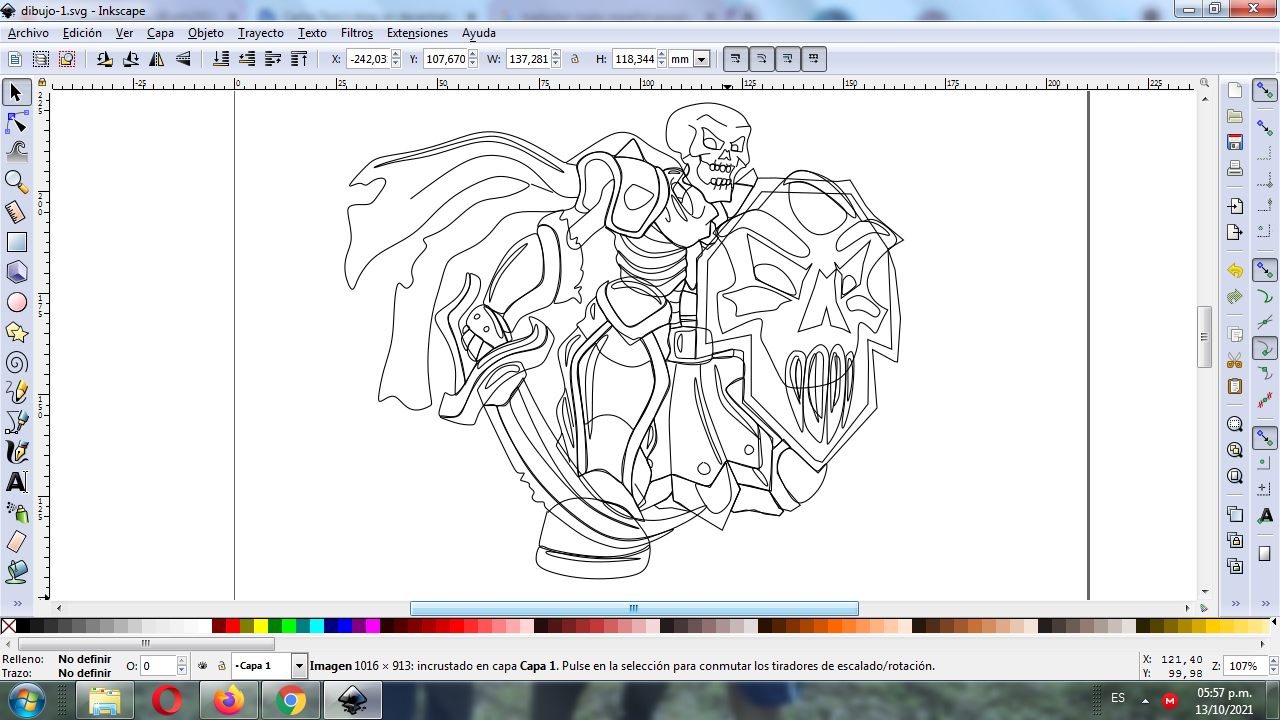Viewport: 1280px width, 720px height.
Task: Select the Pencil freehand tool
Action: [x=16, y=392]
